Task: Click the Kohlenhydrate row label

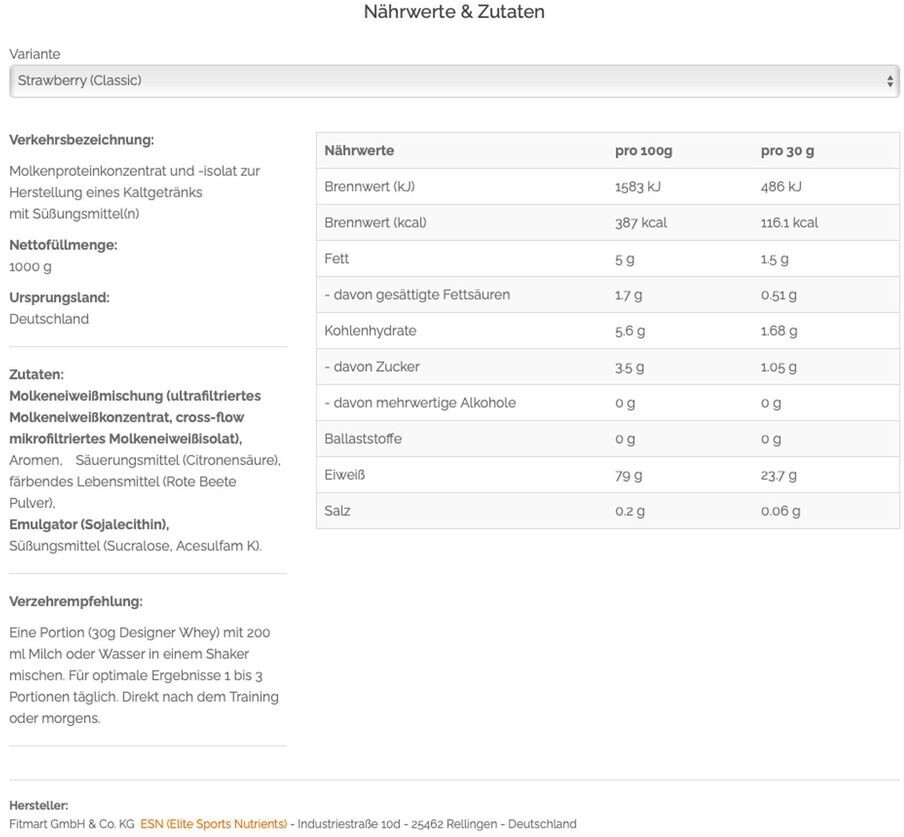Action: point(370,331)
